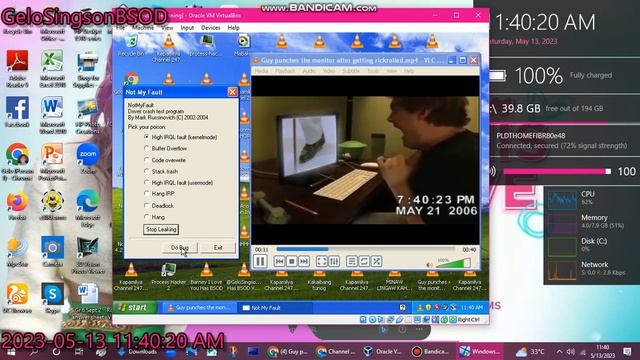Select Hang IRP radio option
The image size is (640, 360).
[x=147, y=193]
